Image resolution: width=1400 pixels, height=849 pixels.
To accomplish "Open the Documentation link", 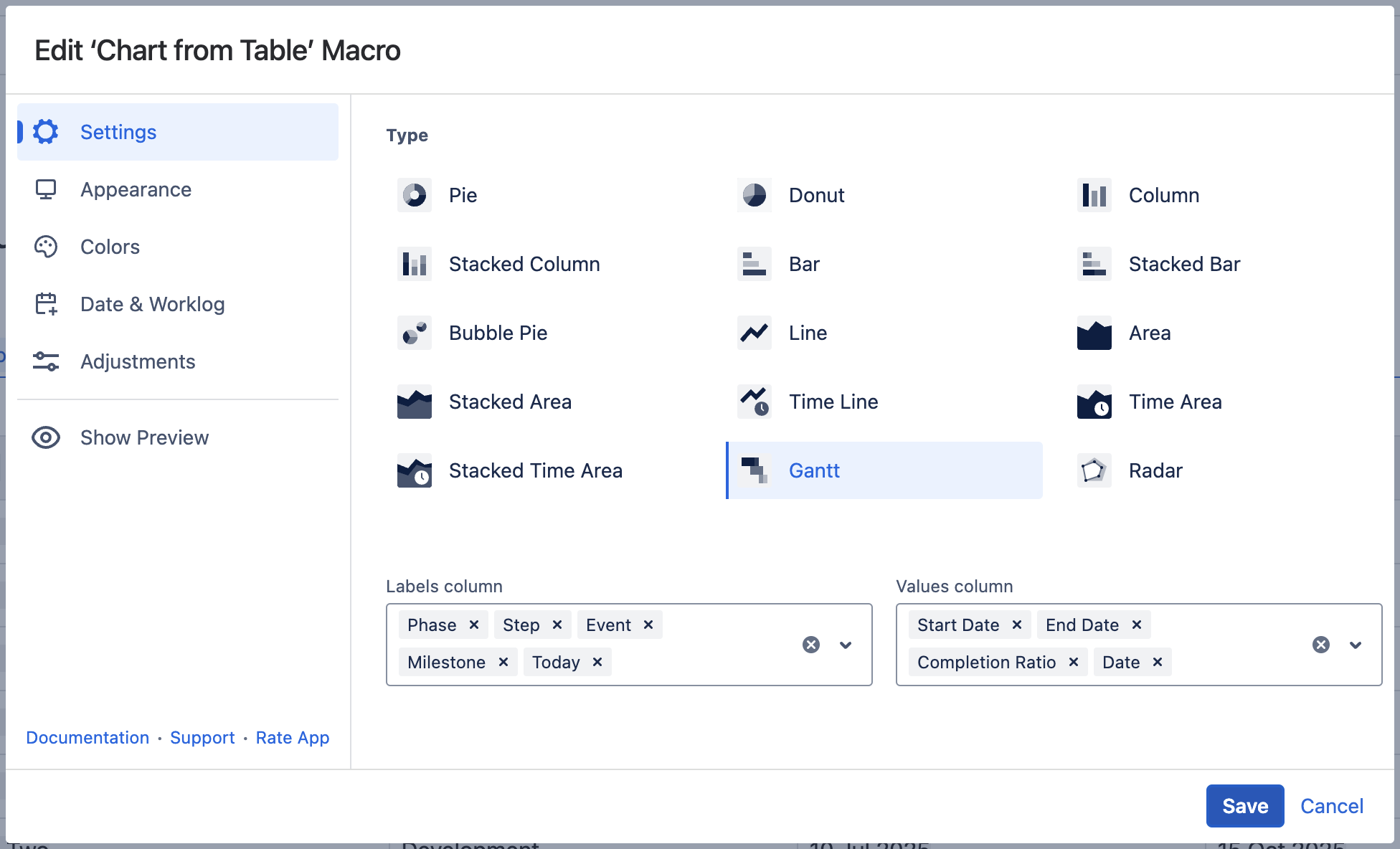I will click(87, 737).
